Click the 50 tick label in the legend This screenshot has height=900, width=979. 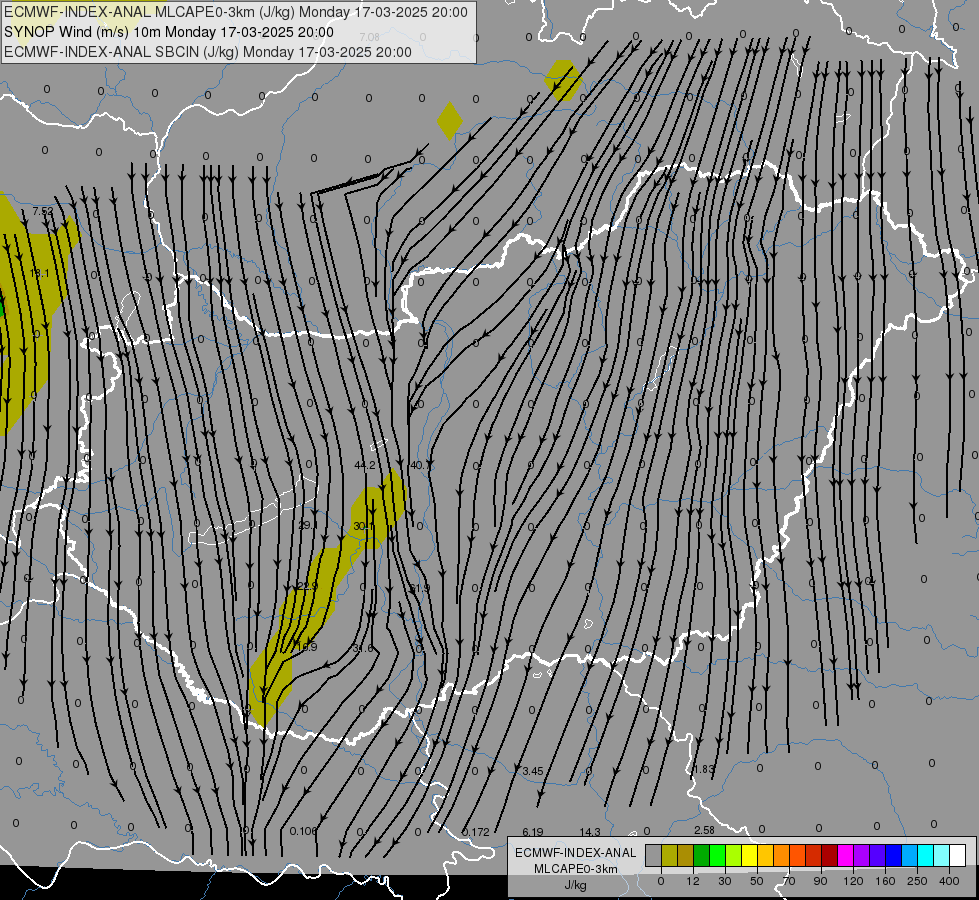tap(757, 881)
